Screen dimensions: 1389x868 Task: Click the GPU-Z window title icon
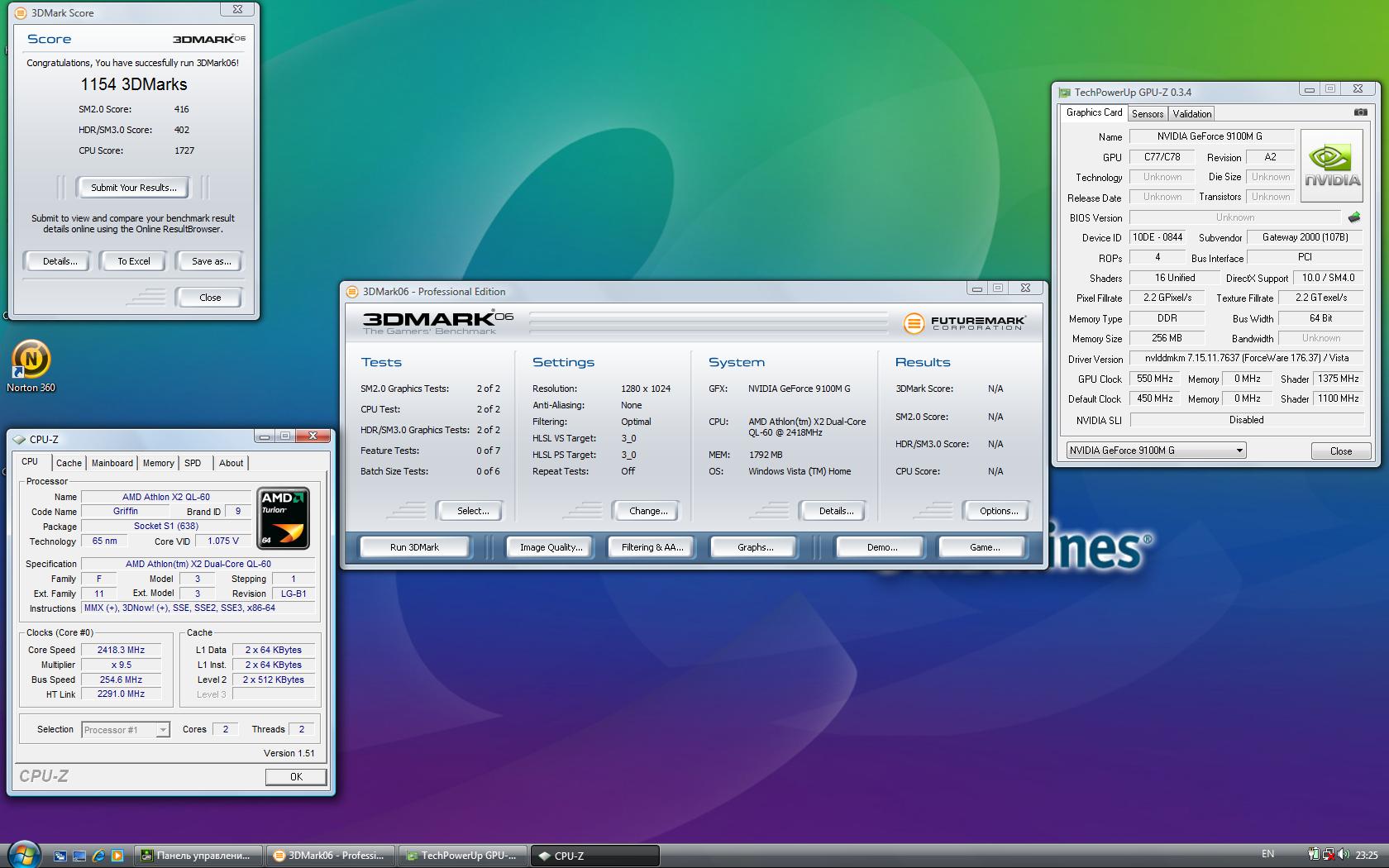pyautogui.click(x=1064, y=93)
